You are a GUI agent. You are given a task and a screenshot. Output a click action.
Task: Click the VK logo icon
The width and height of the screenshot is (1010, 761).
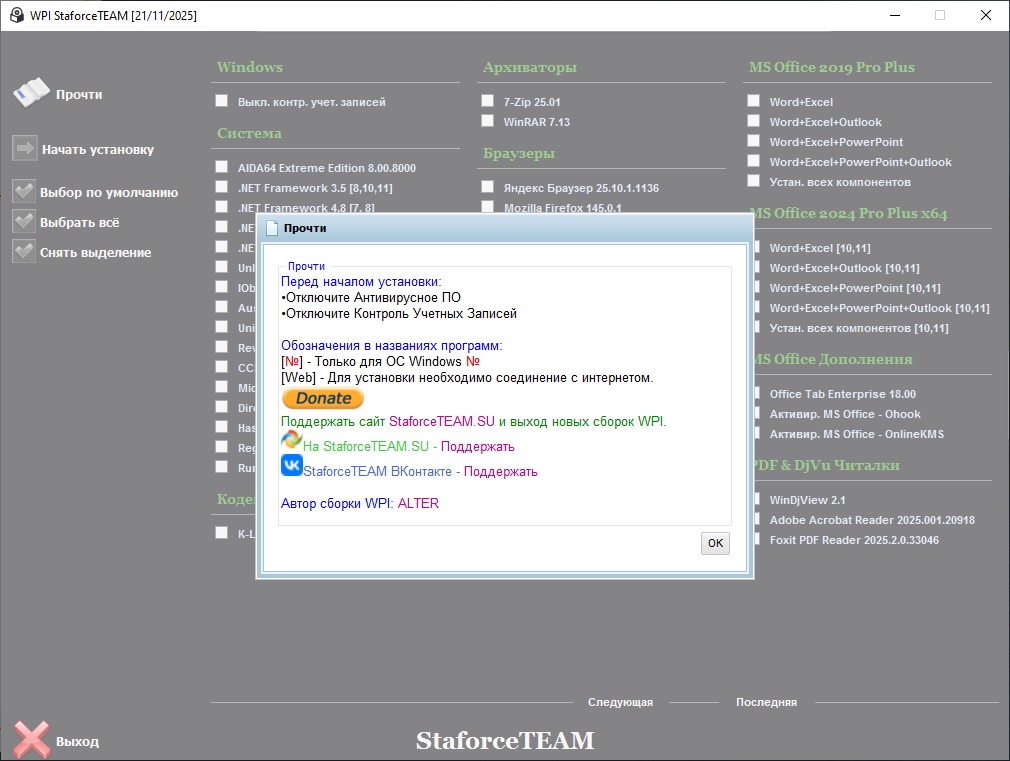pos(291,465)
